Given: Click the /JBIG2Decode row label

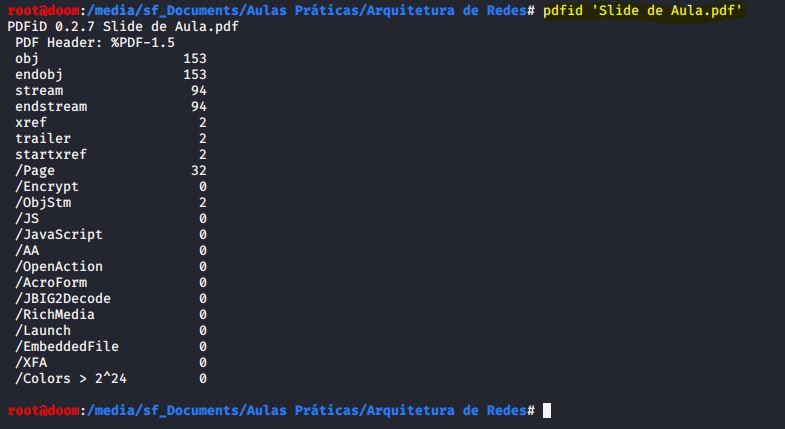Looking at the screenshot, I should pos(63,298).
